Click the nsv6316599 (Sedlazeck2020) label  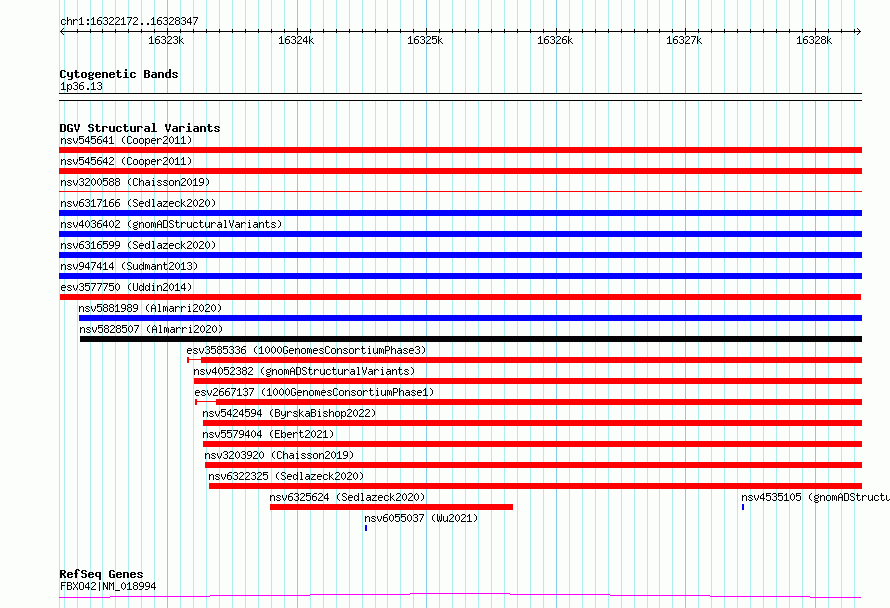pyautogui.click(x=138, y=245)
